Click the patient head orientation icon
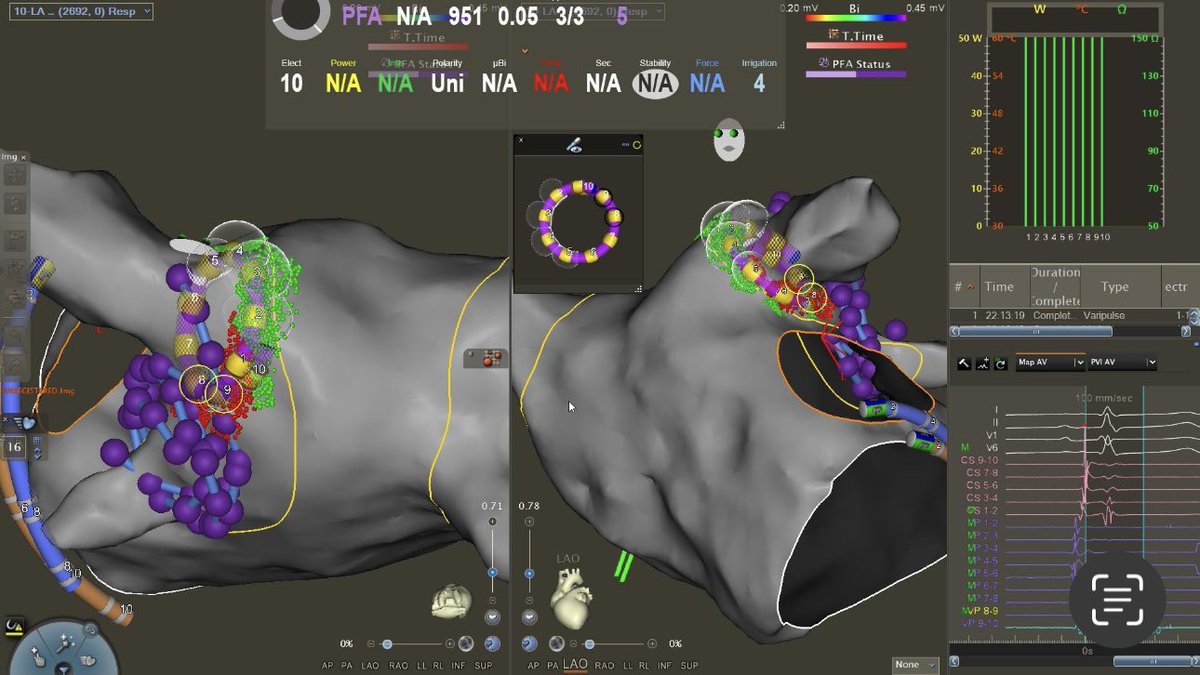Screen dimensions: 1200x675 click(x=729, y=140)
